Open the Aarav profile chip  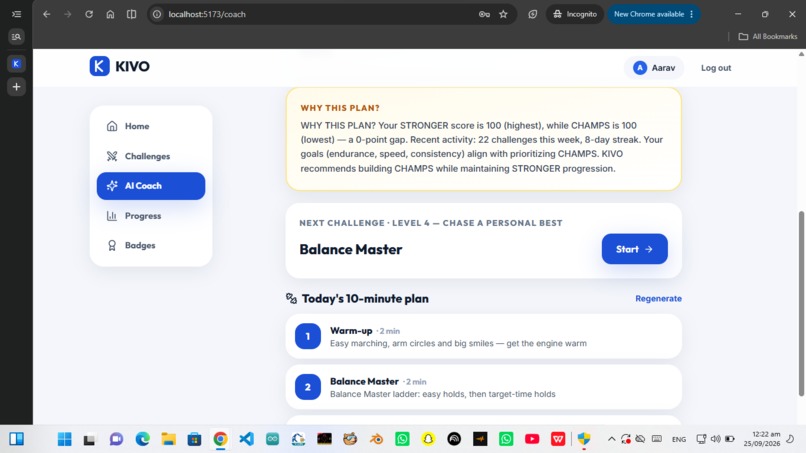coord(654,68)
